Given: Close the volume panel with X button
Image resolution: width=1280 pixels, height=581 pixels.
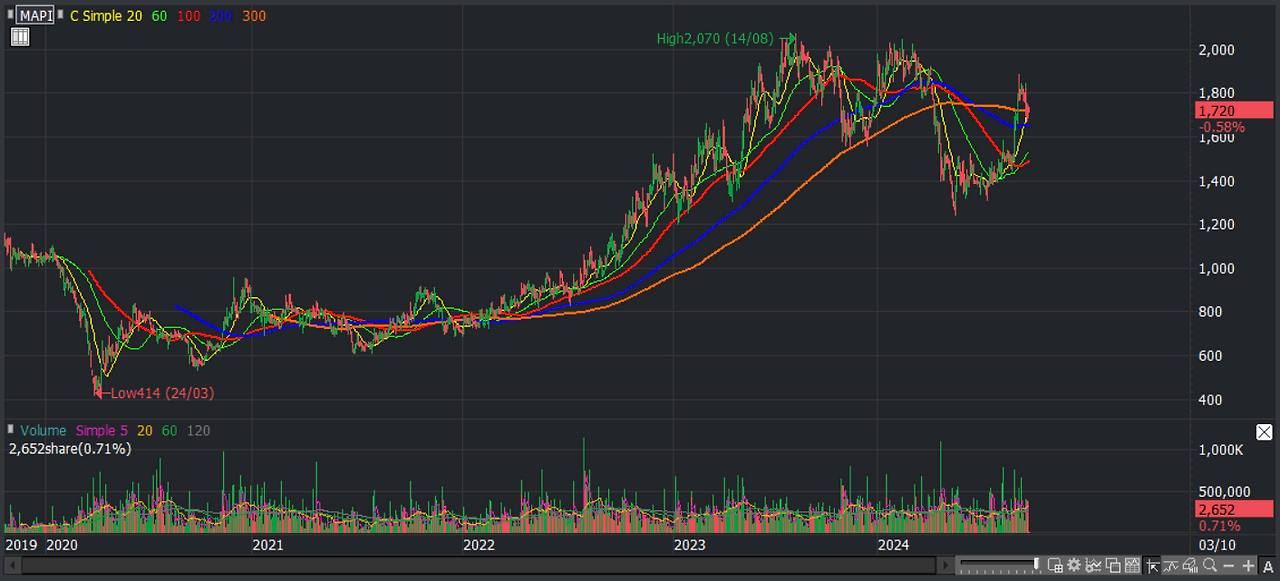Looking at the screenshot, I should point(1264,432).
